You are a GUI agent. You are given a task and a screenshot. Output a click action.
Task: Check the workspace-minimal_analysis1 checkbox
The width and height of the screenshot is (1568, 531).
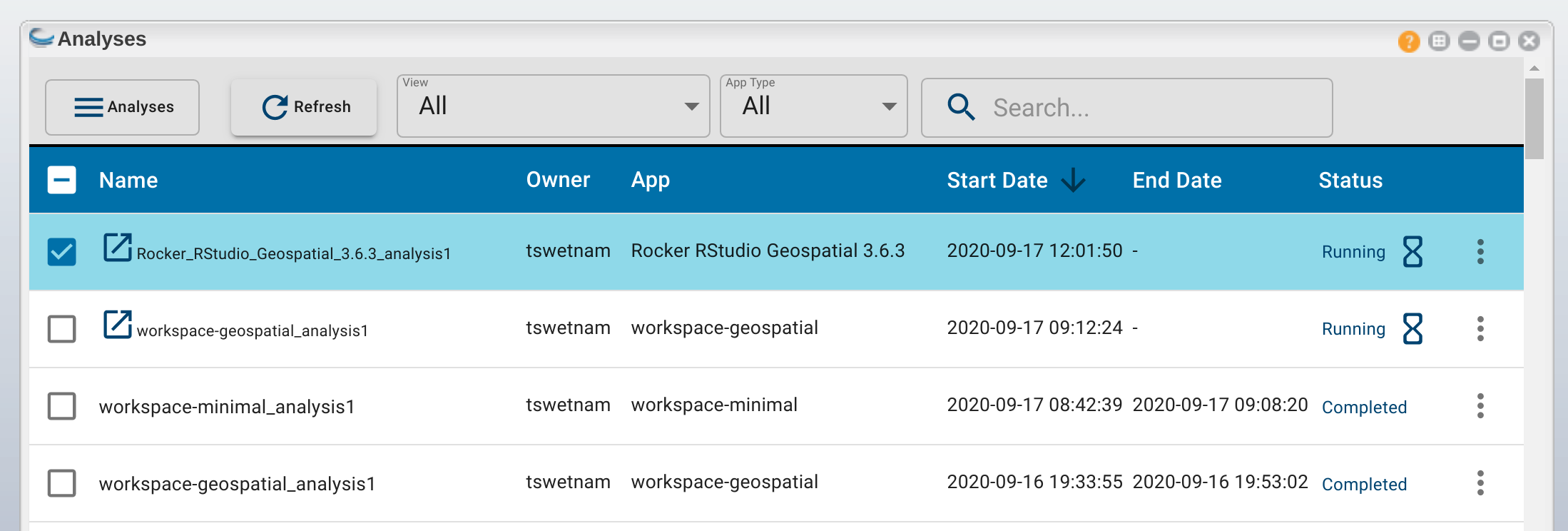tap(62, 405)
